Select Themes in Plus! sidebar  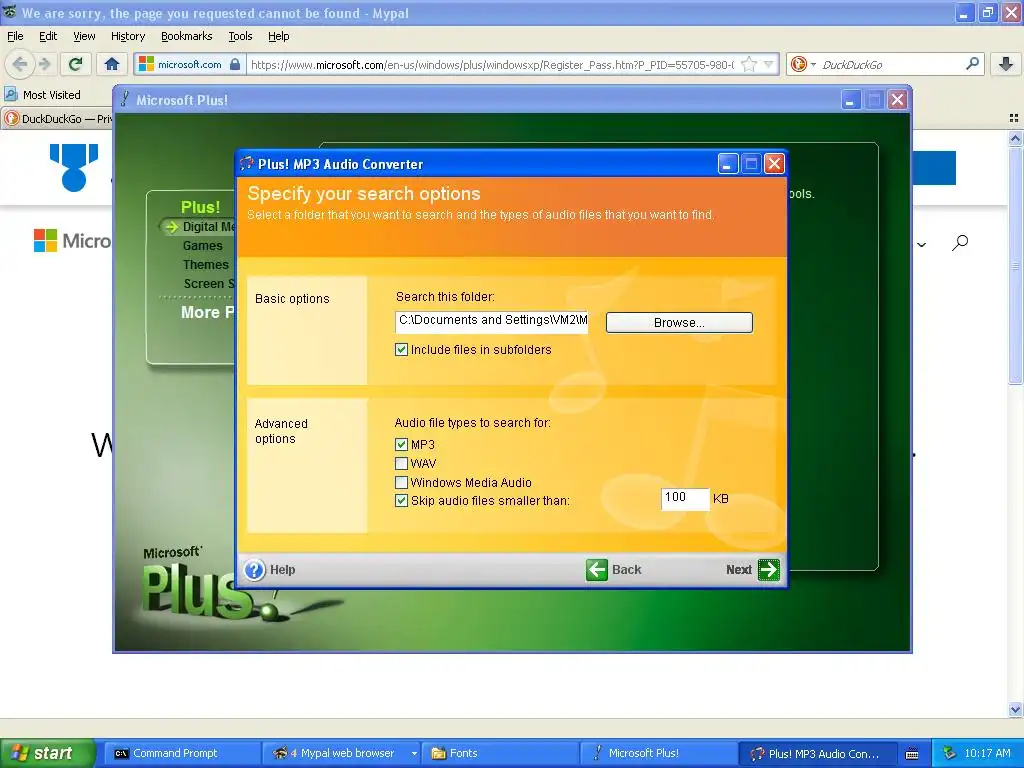[206, 264]
